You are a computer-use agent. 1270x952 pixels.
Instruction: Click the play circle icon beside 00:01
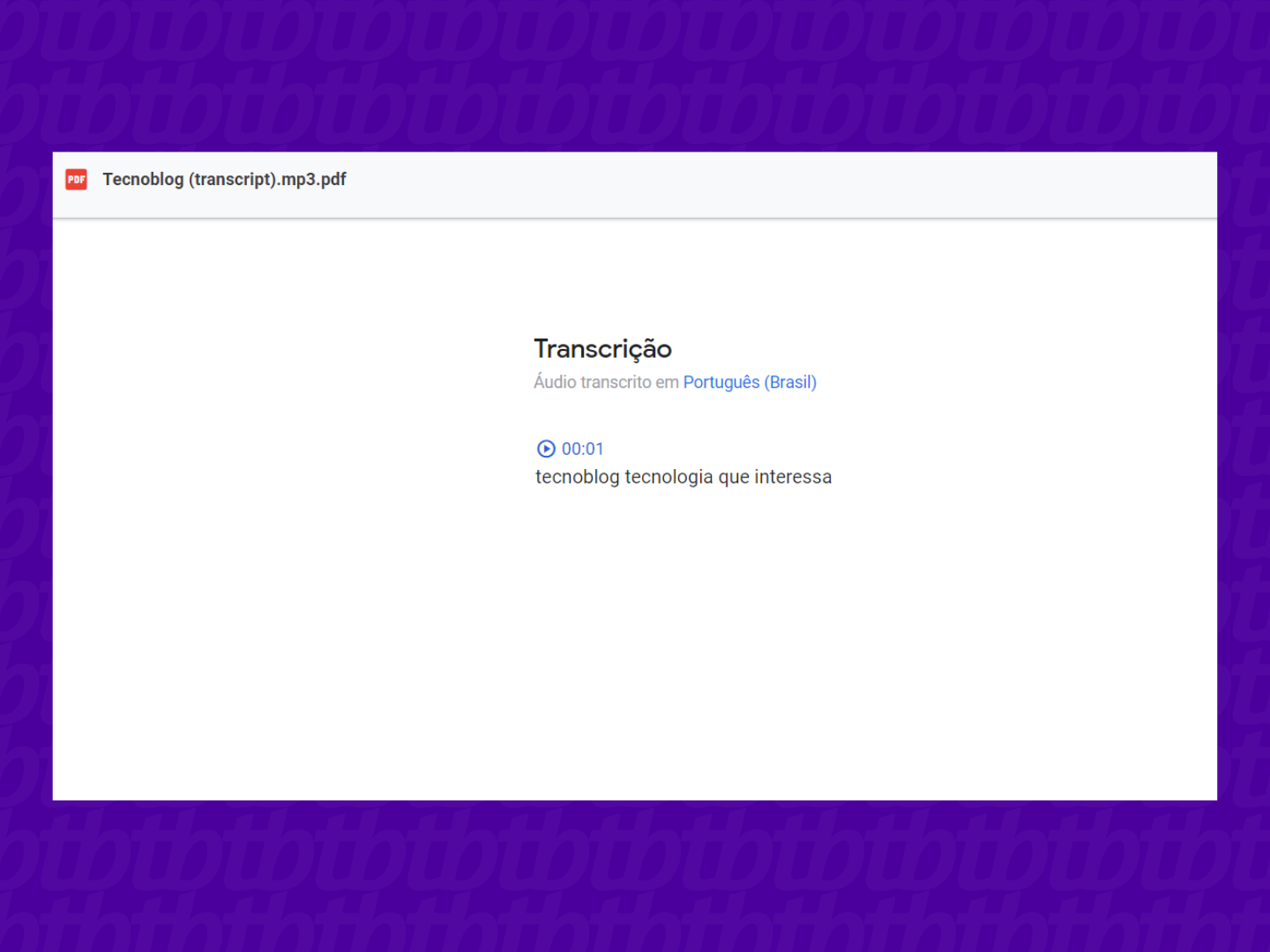546,449
